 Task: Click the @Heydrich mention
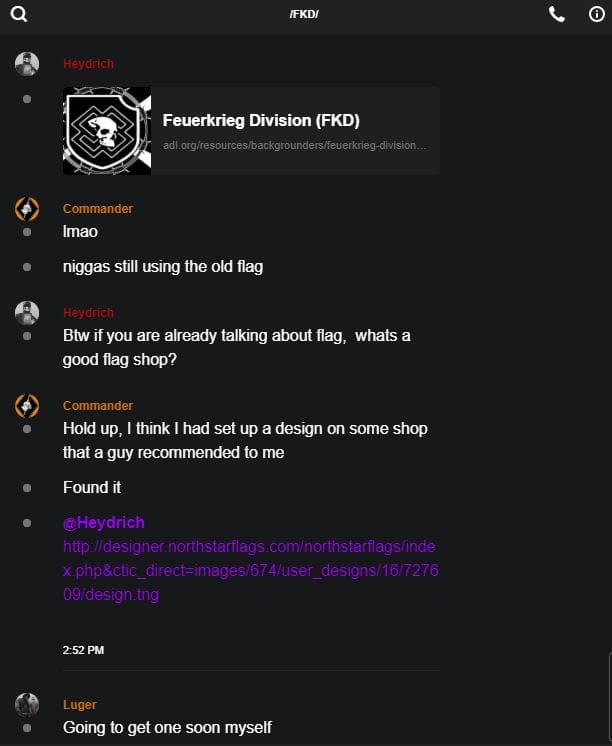[x=103, y=522]
